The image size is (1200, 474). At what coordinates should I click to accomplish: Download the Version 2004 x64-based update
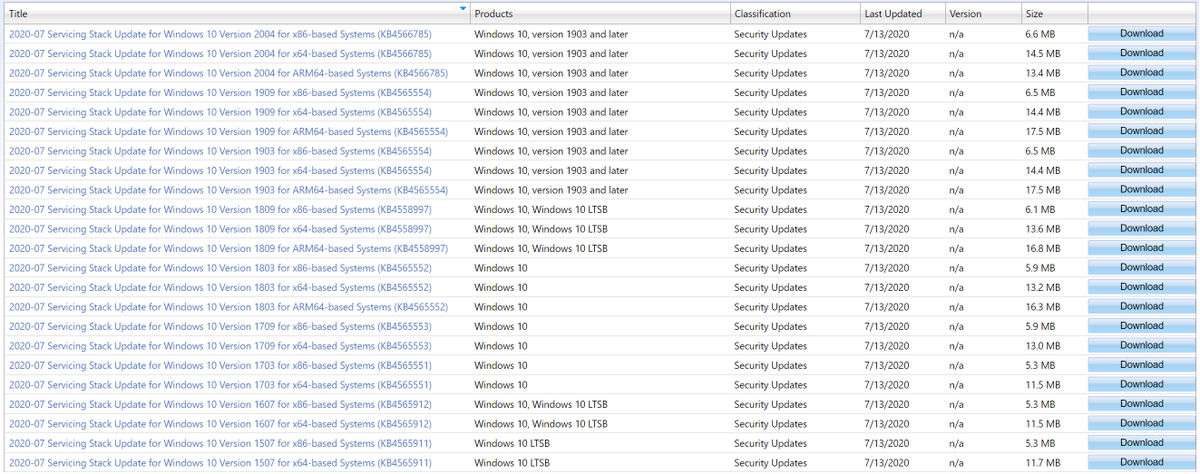pyautogui.click(x=1141, y=53)
